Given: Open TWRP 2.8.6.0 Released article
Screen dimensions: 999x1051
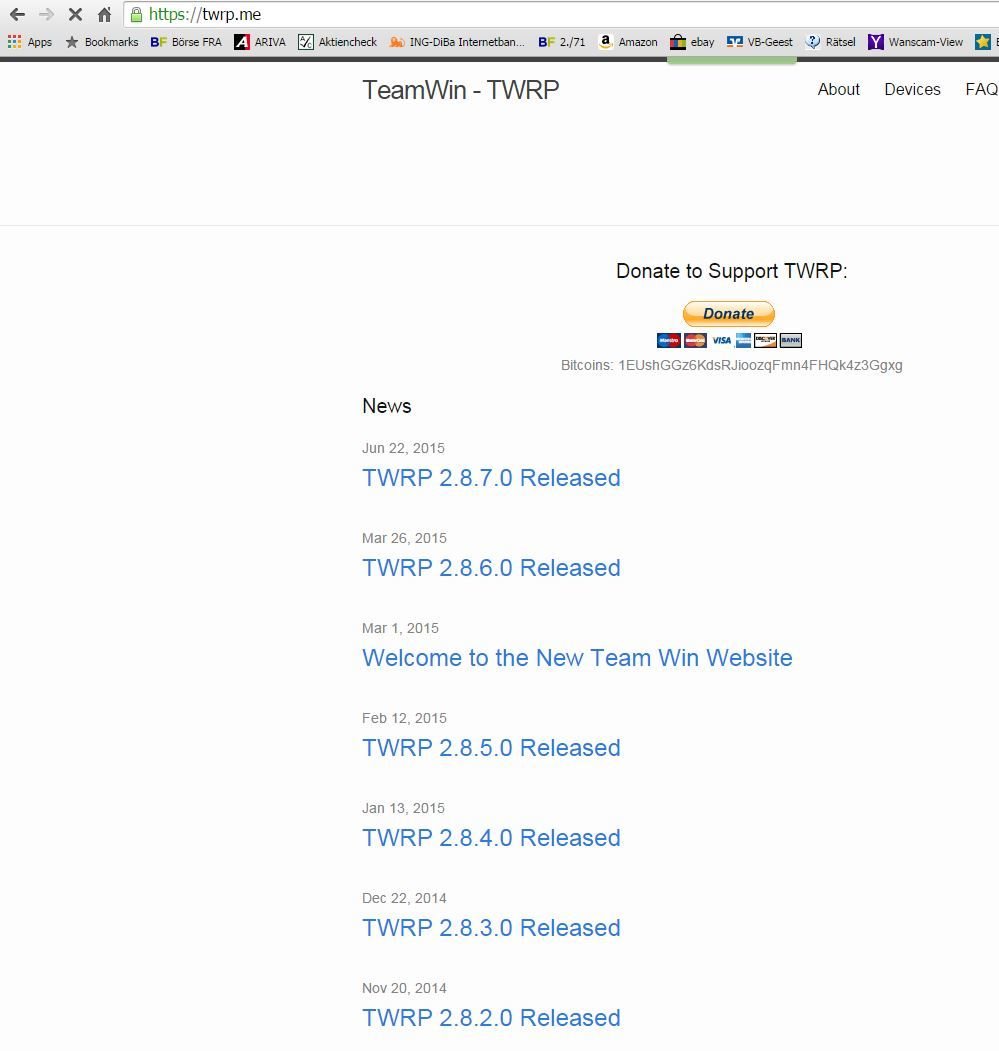Looking at the screenshot, I should coord(491,568).
